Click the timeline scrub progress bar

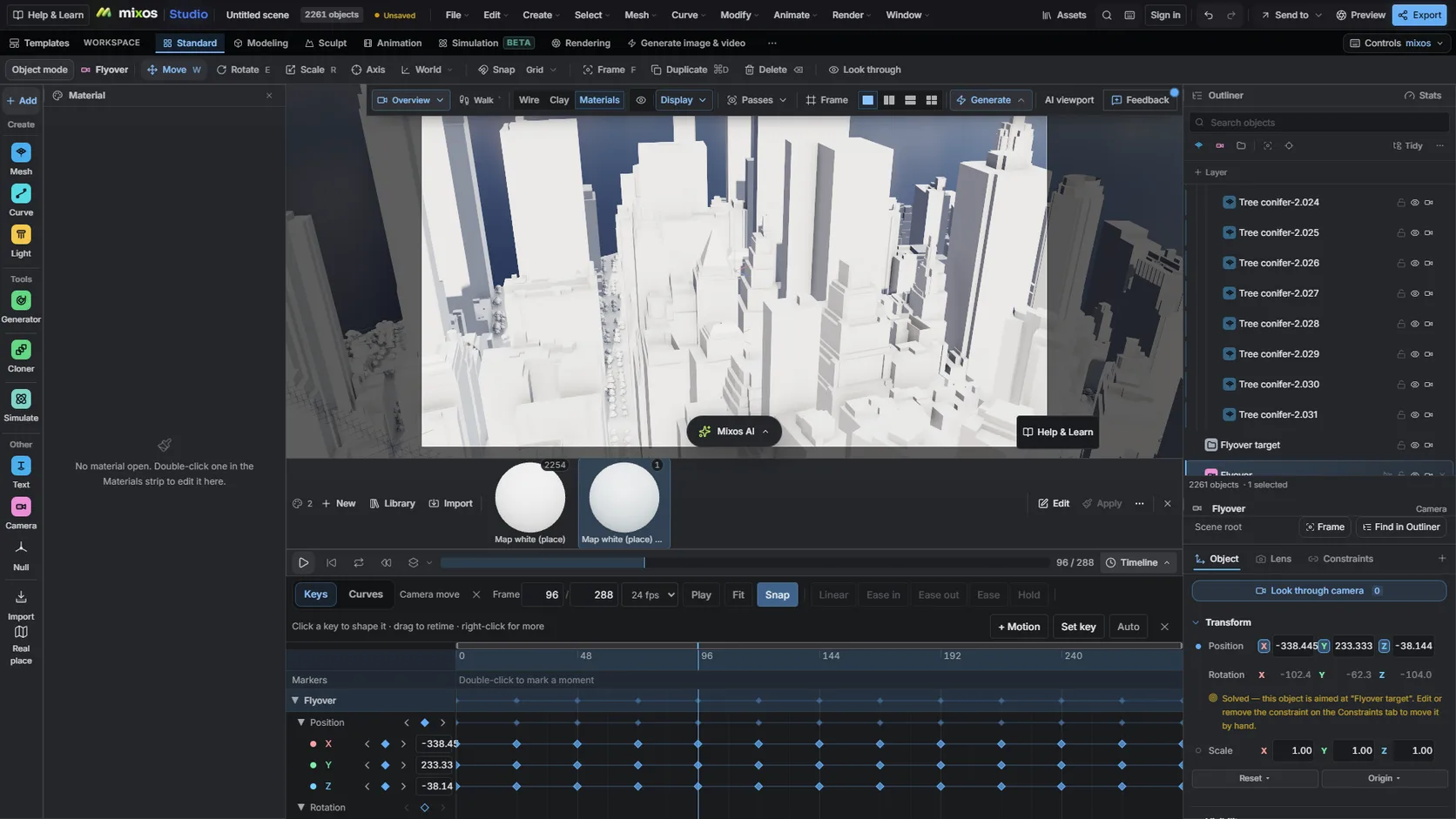click(x=745, y=563)
